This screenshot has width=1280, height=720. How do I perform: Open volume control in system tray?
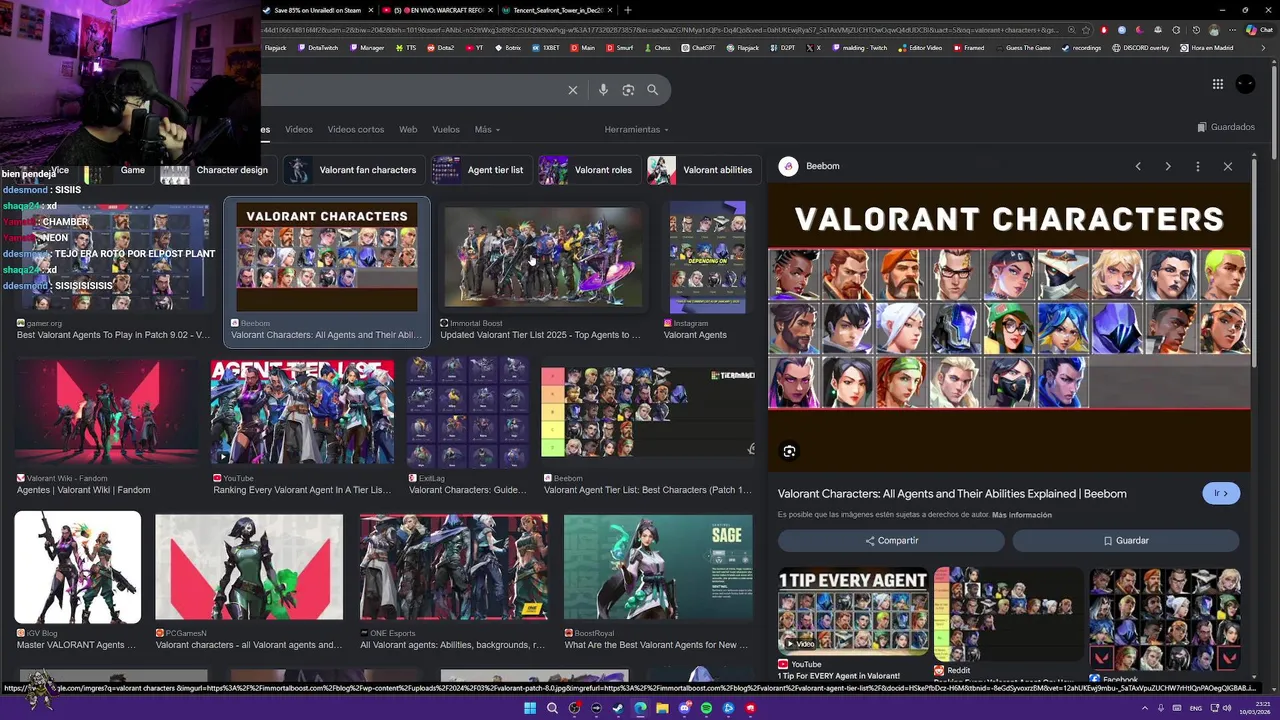click(x=1227, y=708)
